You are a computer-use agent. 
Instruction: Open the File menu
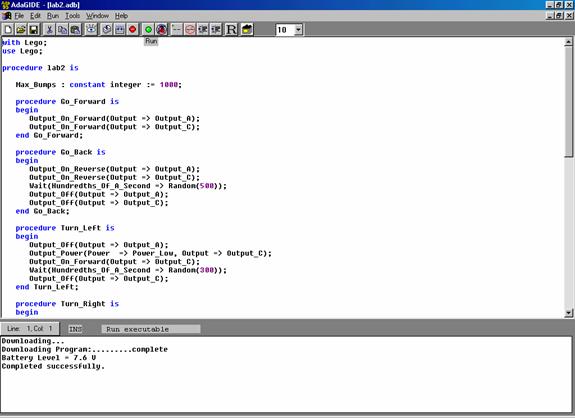(19, 16)
